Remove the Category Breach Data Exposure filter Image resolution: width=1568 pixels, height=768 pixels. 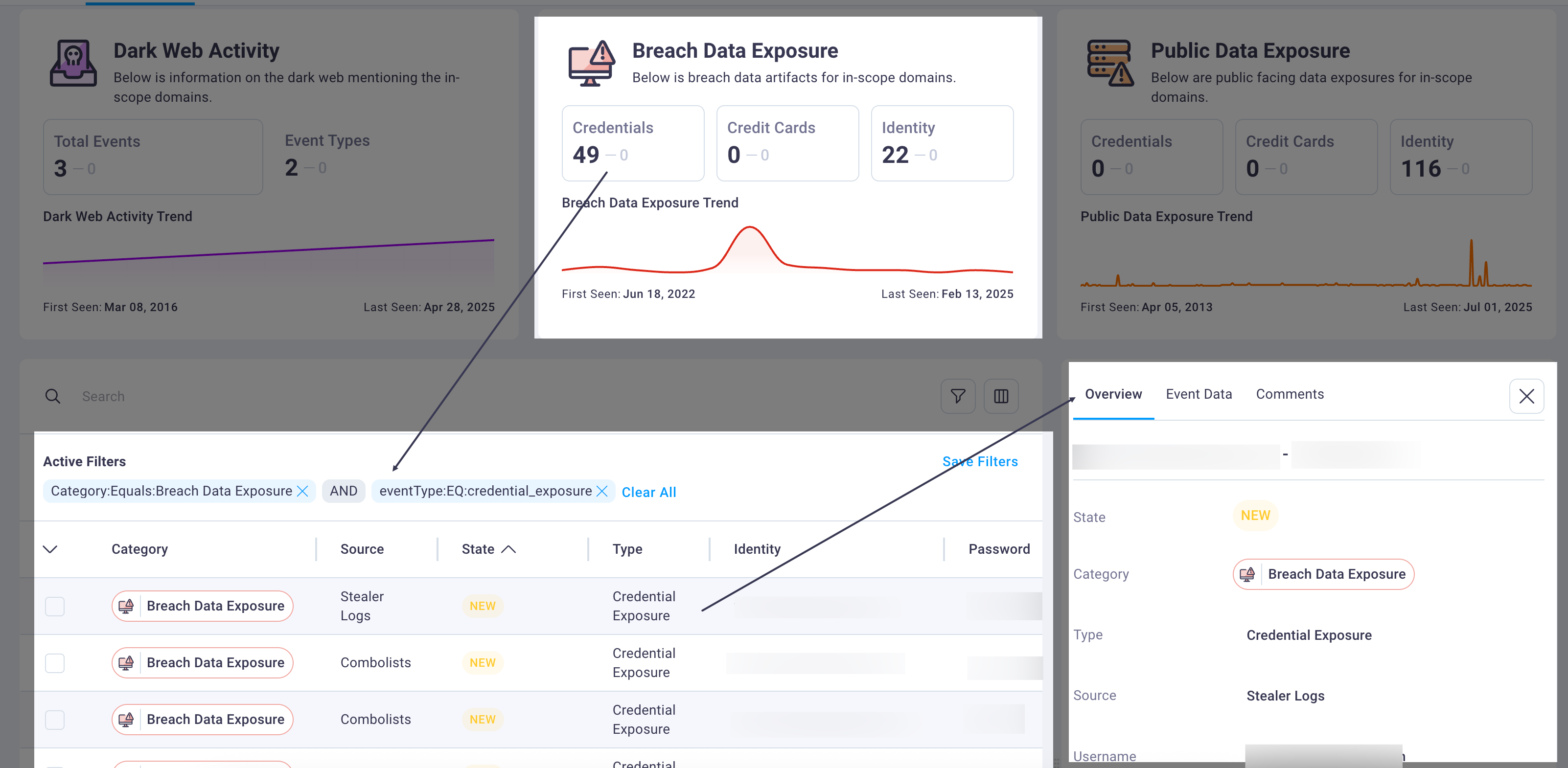[x=302, y=491]
